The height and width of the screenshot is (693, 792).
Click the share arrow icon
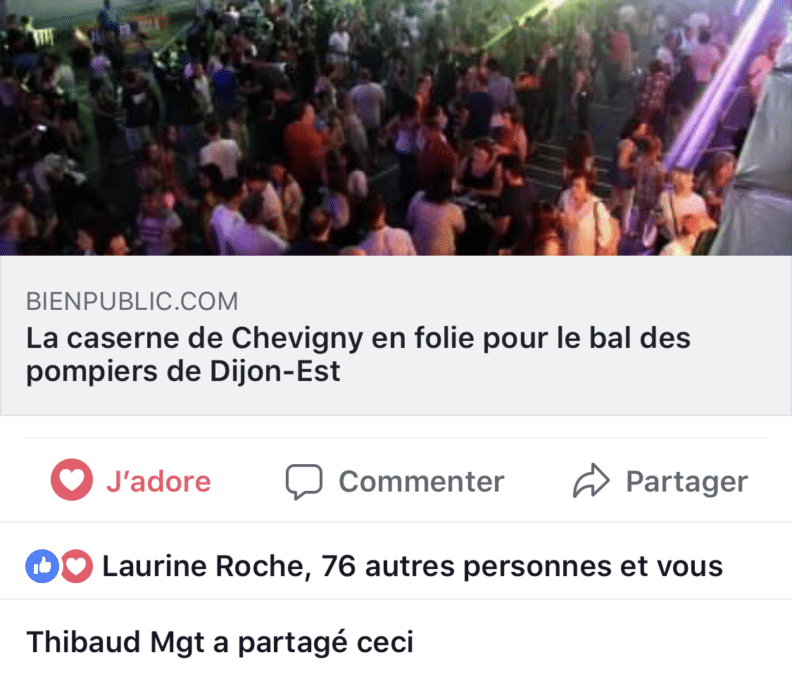click(591, 480)
